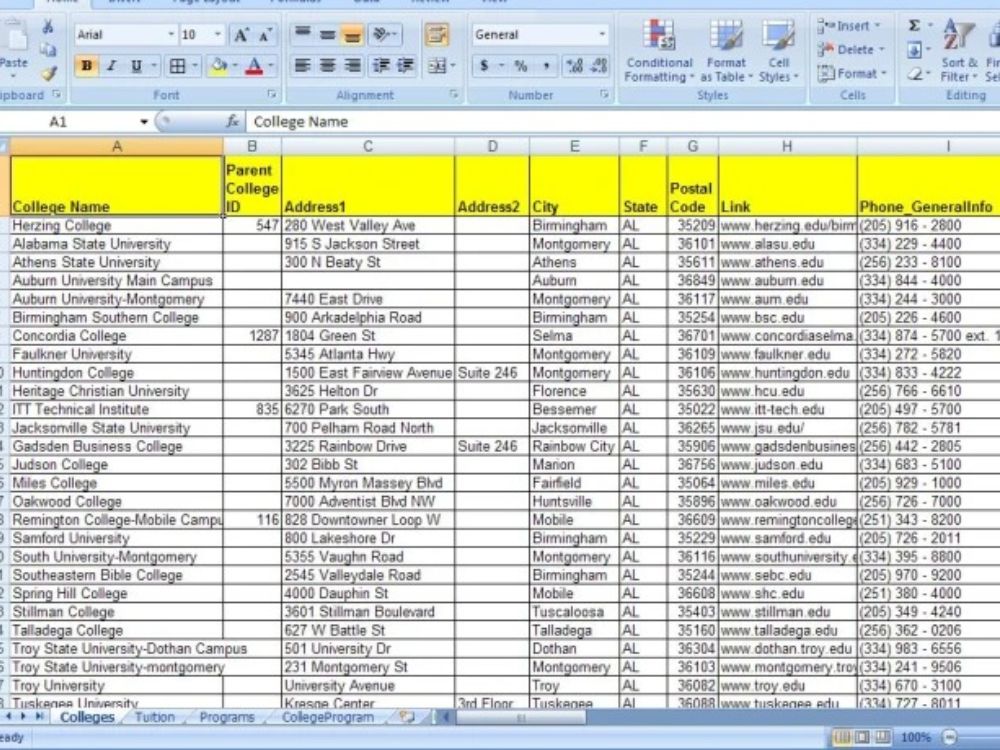Click Insert cells button

(x=849, y=26)
